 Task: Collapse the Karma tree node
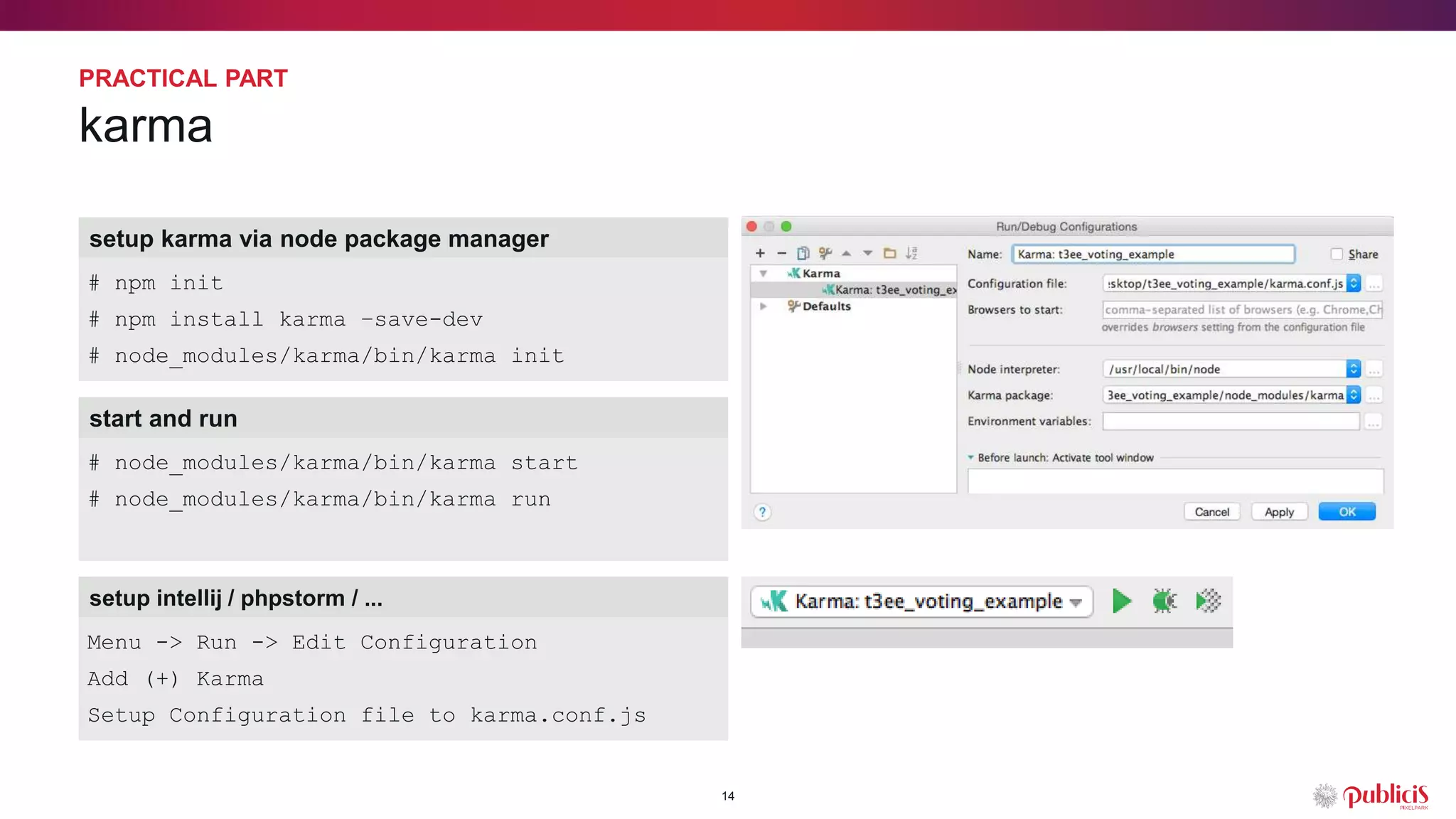[x=763, y=274]
